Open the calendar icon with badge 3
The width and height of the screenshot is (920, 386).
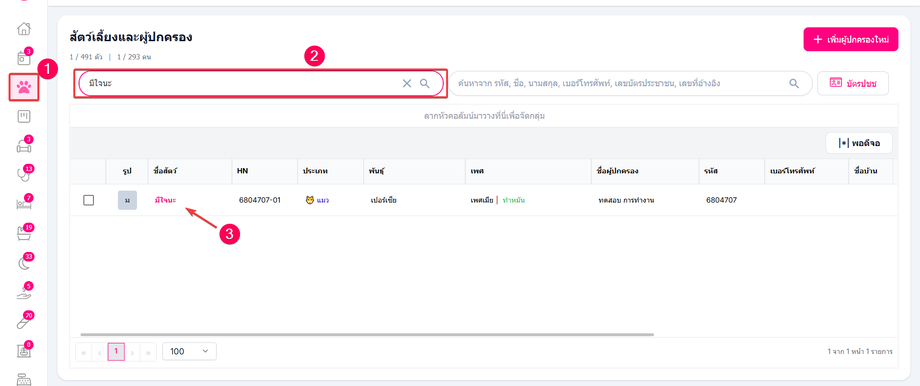[23, 57]
